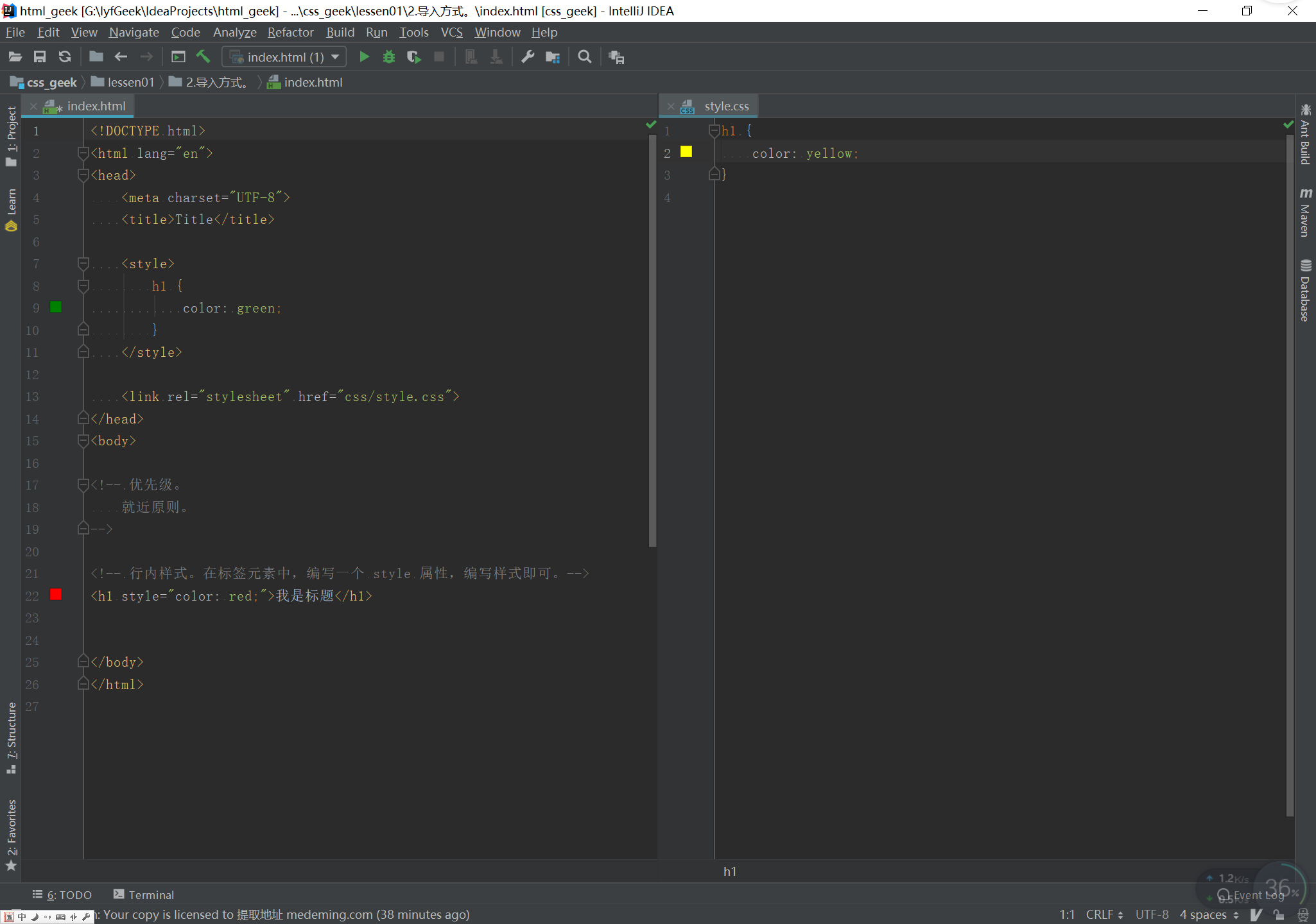Click the h1 breadcrumb below style.css editor

pyautogui.click(x=730, y=871)
